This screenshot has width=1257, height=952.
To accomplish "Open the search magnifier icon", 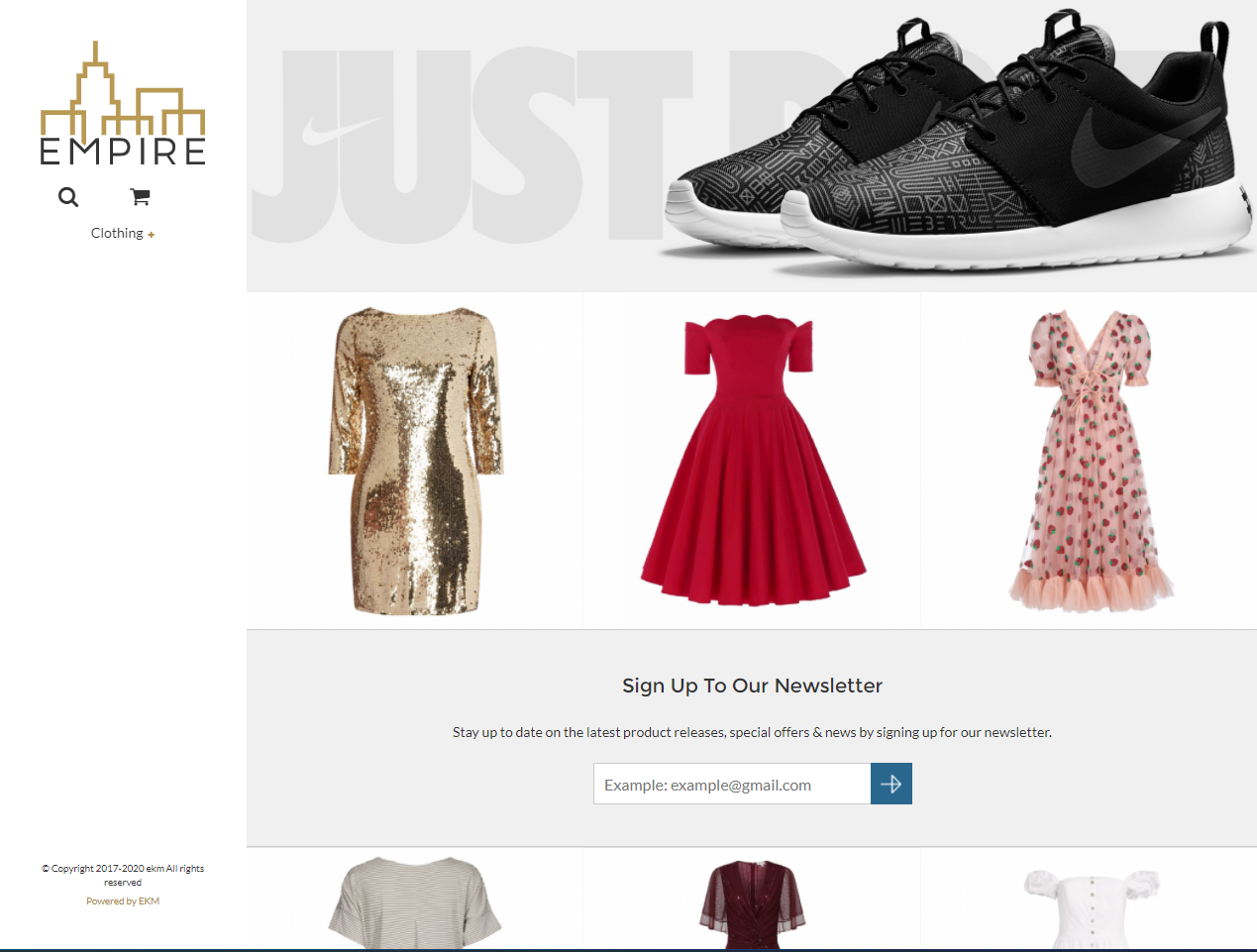I will 68,197.
